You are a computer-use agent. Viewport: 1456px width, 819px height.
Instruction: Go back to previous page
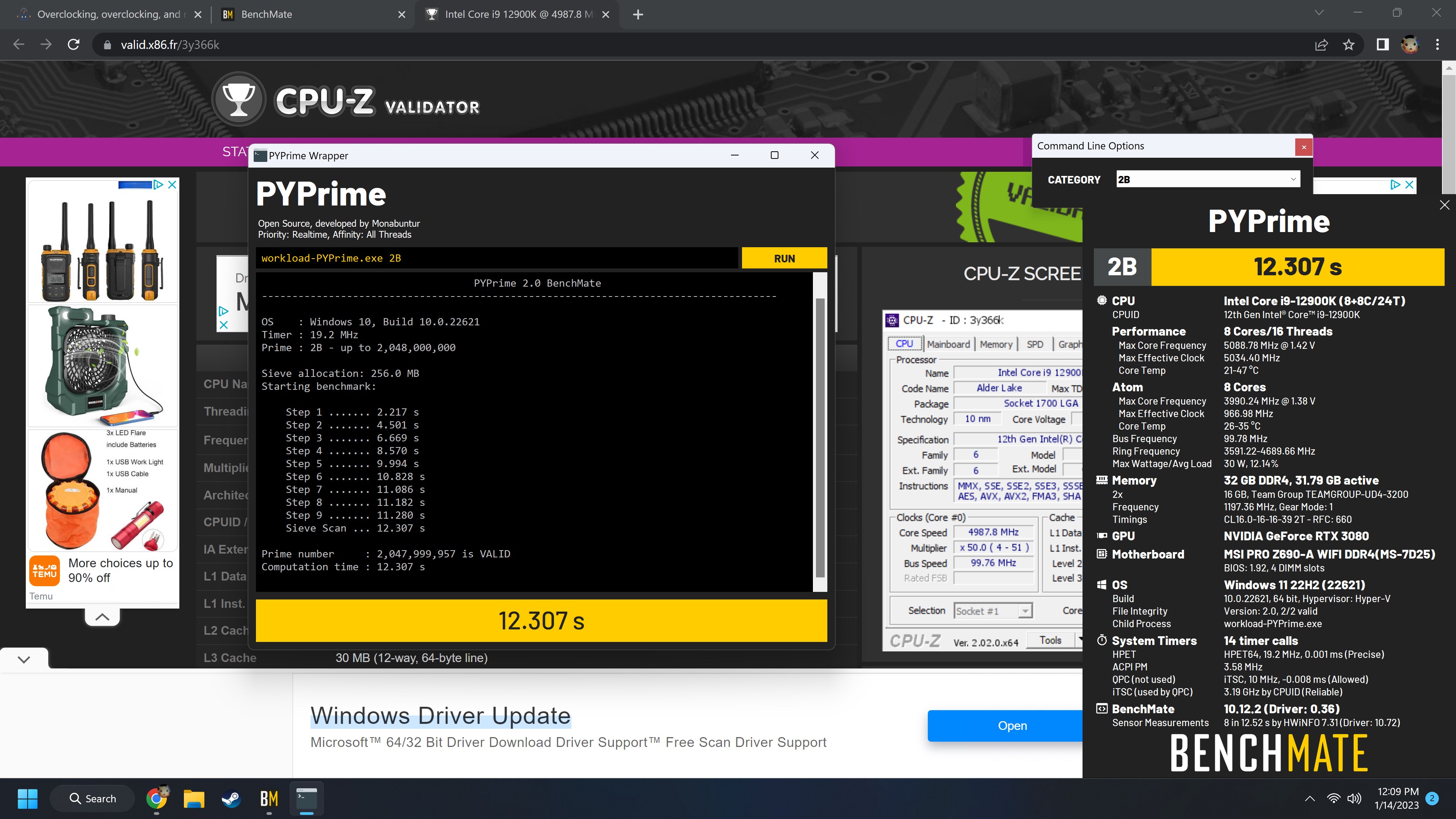point(19,45)
